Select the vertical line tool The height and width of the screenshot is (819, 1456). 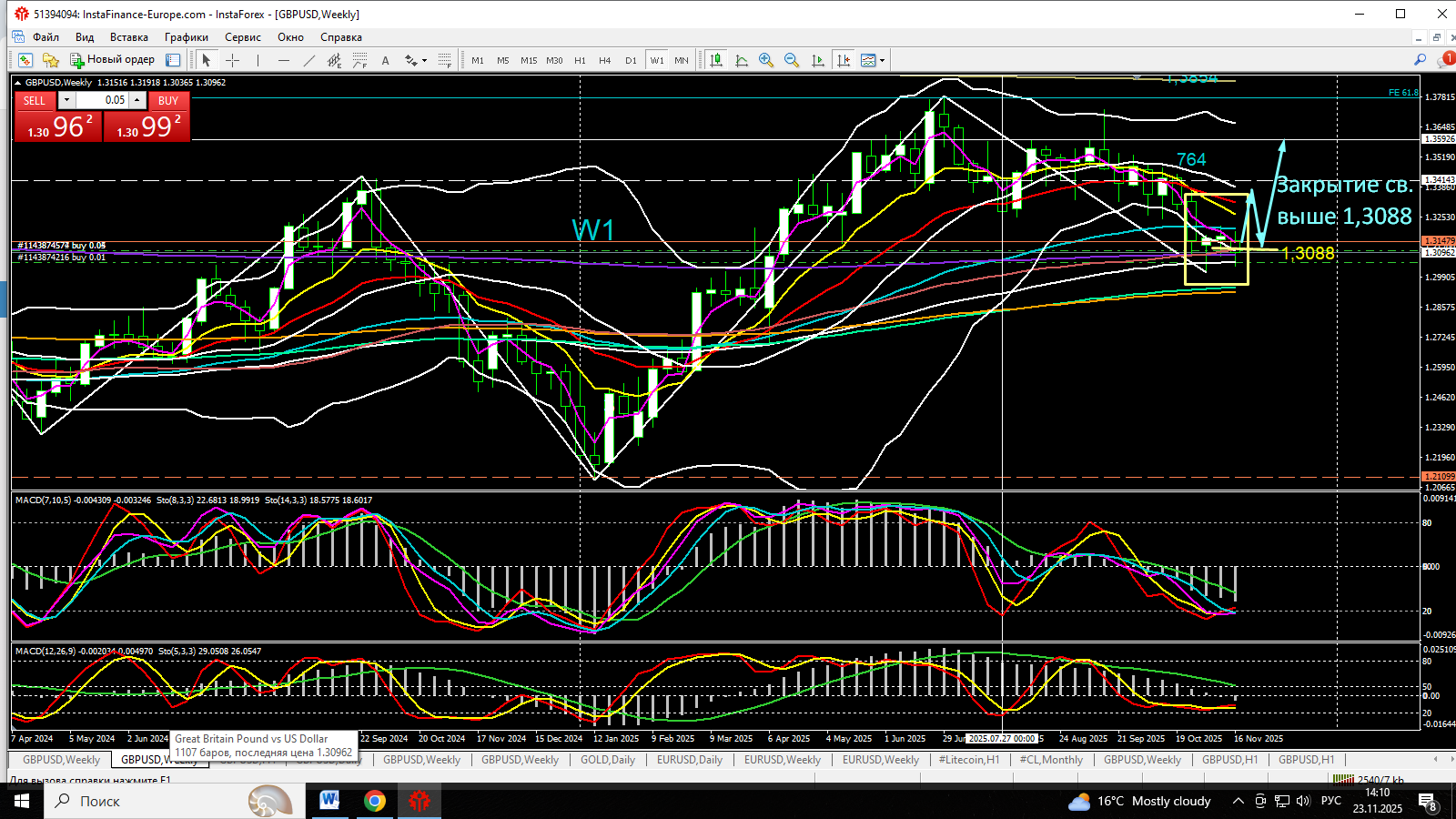point(258,60)
